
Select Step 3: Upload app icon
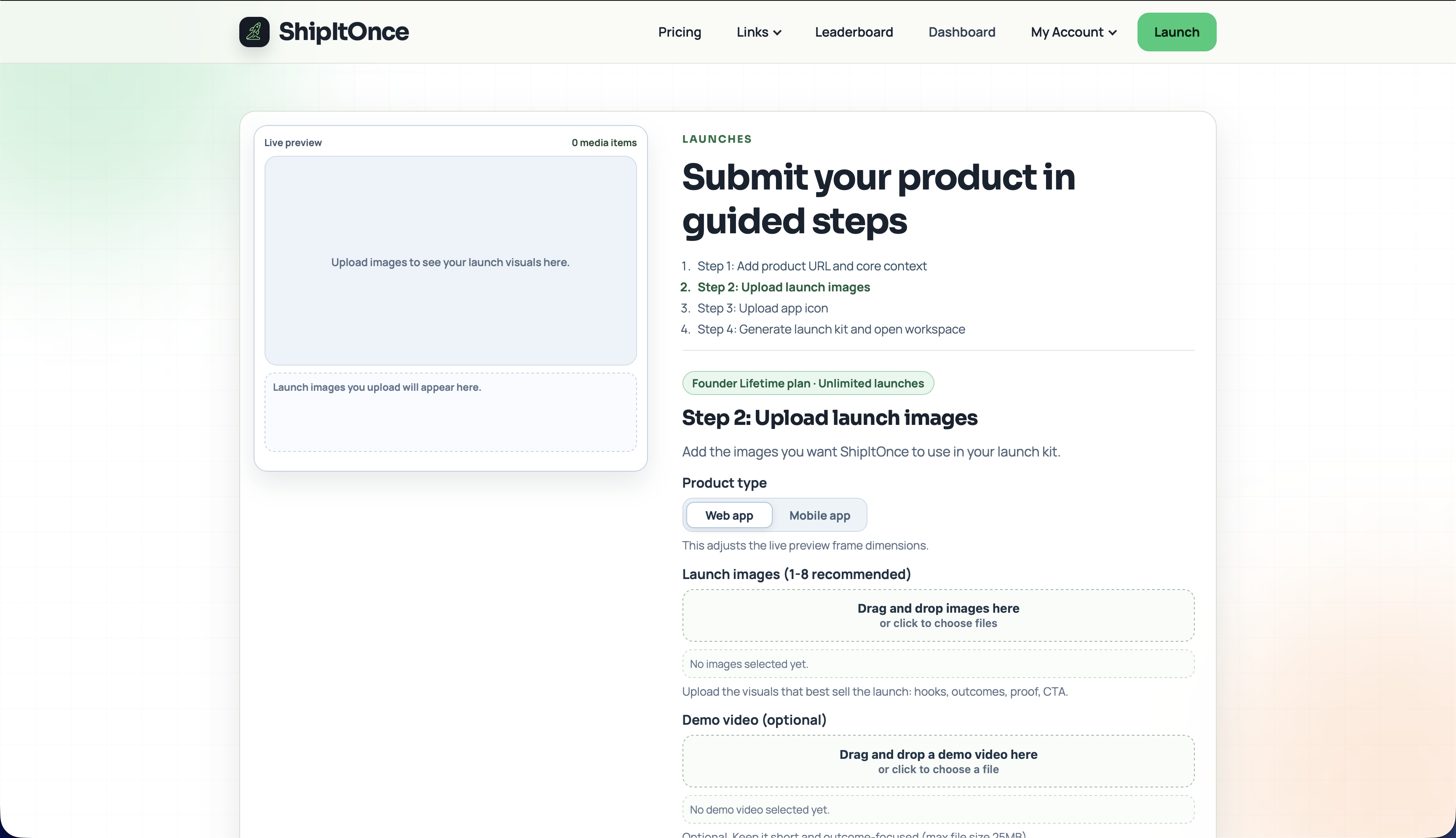pos(762,308)
